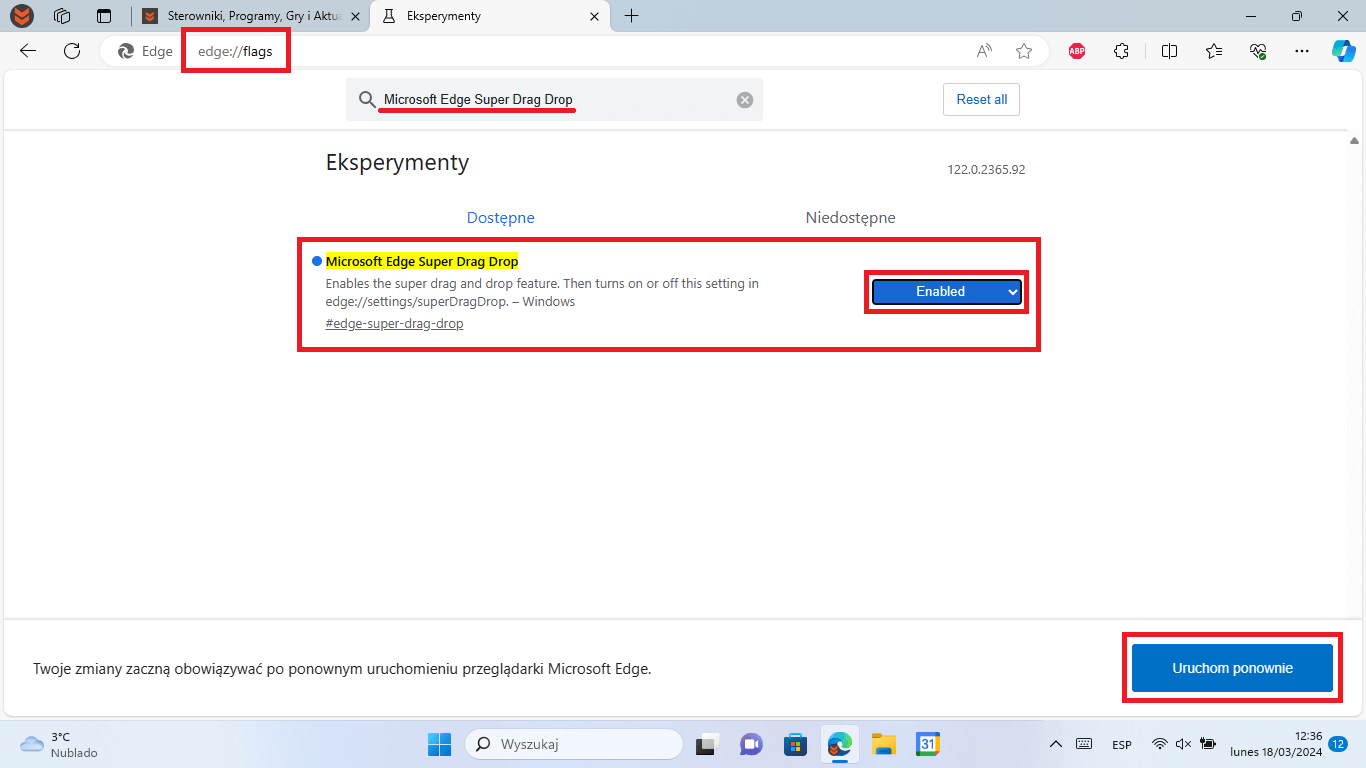1366x768 pixels.
Task: Click the Edge logo in address bar
Action: click(x=126, y=51)
